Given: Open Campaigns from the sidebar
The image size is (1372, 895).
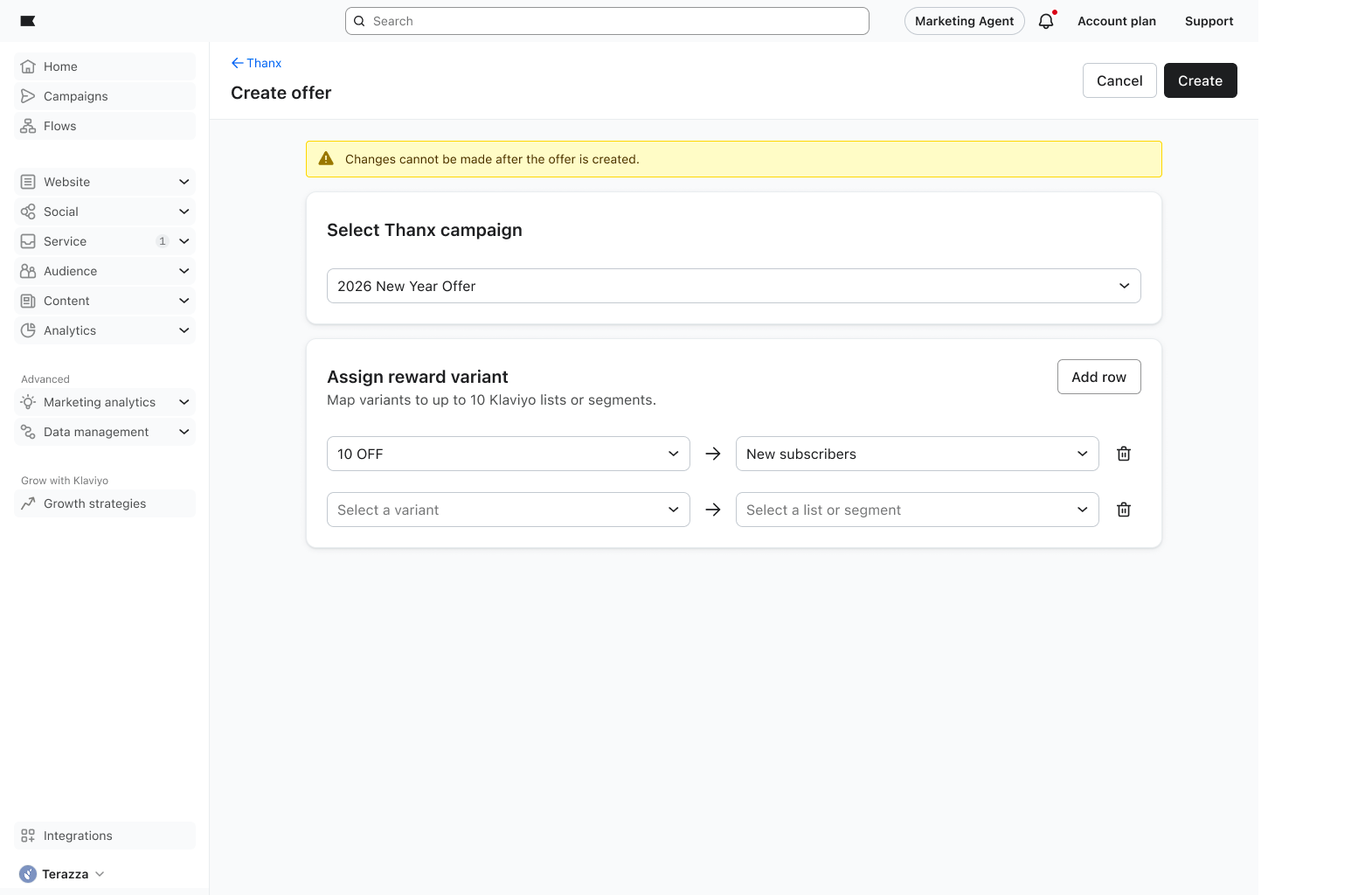Looking at the screenshot, I should (x=75, y=96).
